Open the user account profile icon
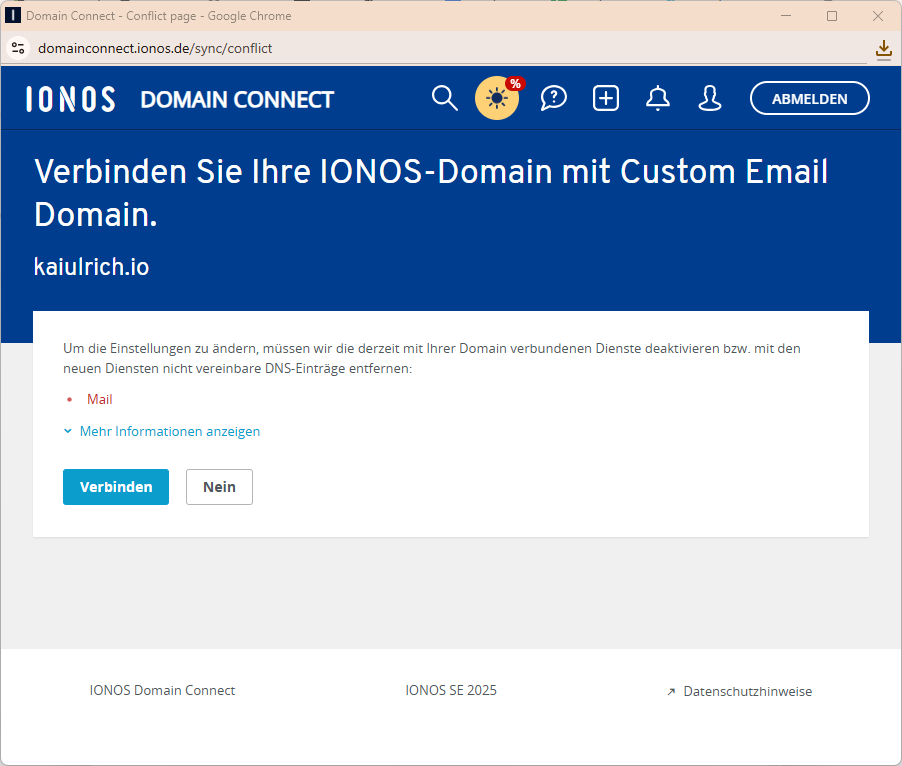Screen dimensions: 902x766 [710, 98]
